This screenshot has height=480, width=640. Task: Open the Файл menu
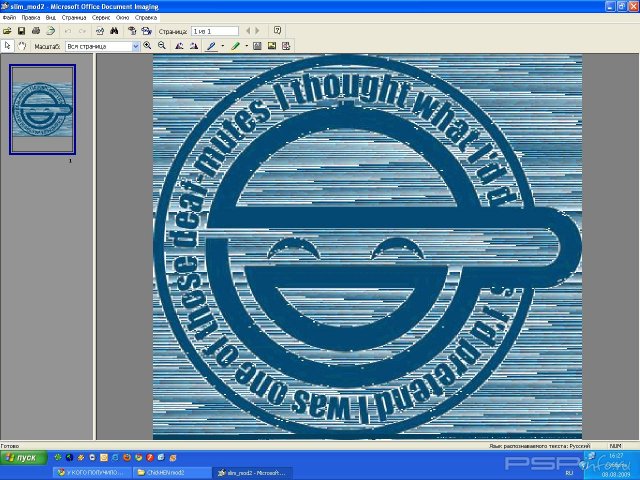(9, 18)
